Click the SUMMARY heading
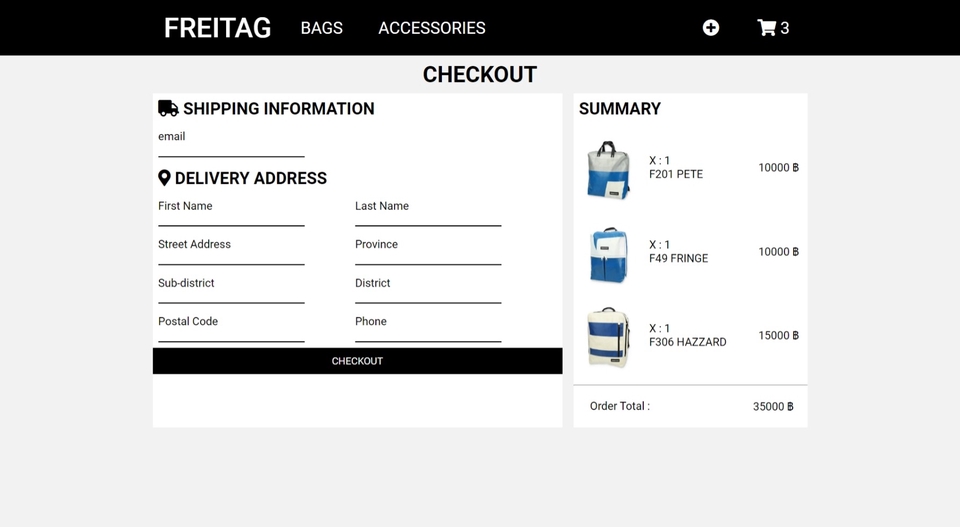This screenshot has height=527, width=960. (620, 109)
